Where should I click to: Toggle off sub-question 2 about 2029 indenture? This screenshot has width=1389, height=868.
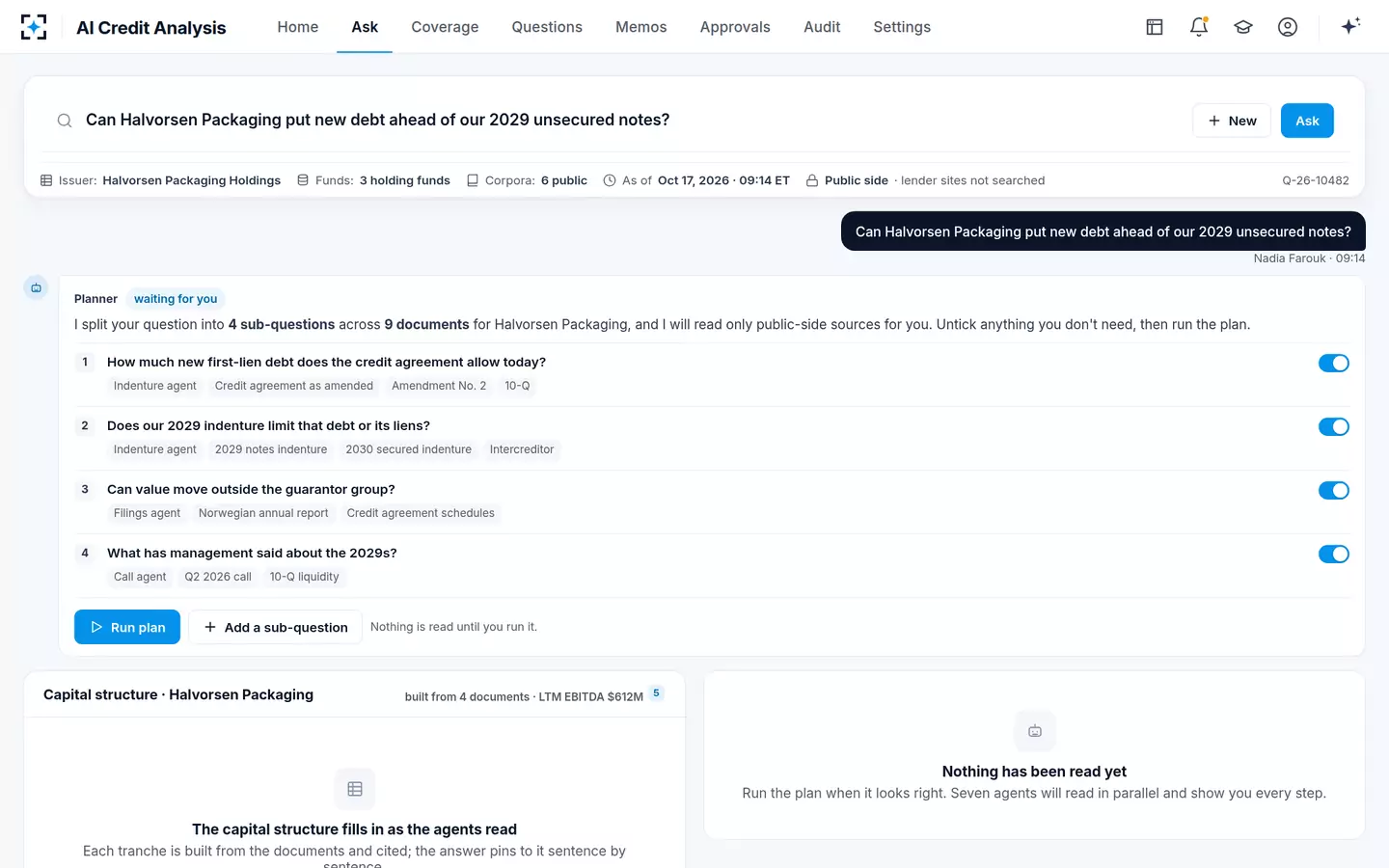[1334, 426]
